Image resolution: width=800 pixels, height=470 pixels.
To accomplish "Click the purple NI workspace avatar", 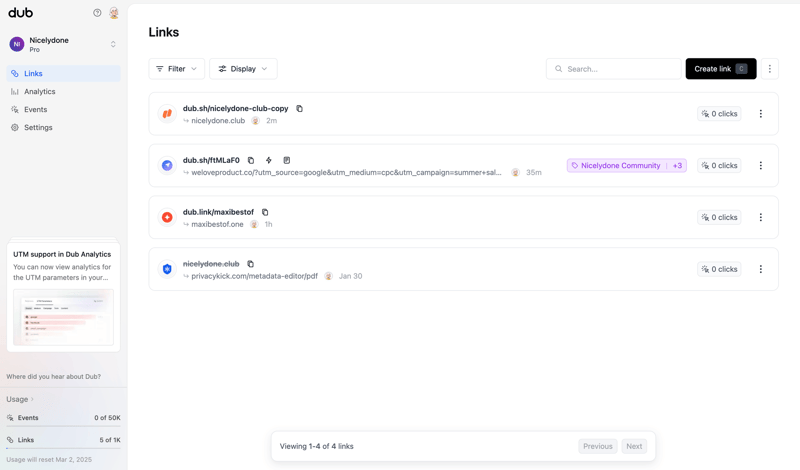I will point(17,44).
